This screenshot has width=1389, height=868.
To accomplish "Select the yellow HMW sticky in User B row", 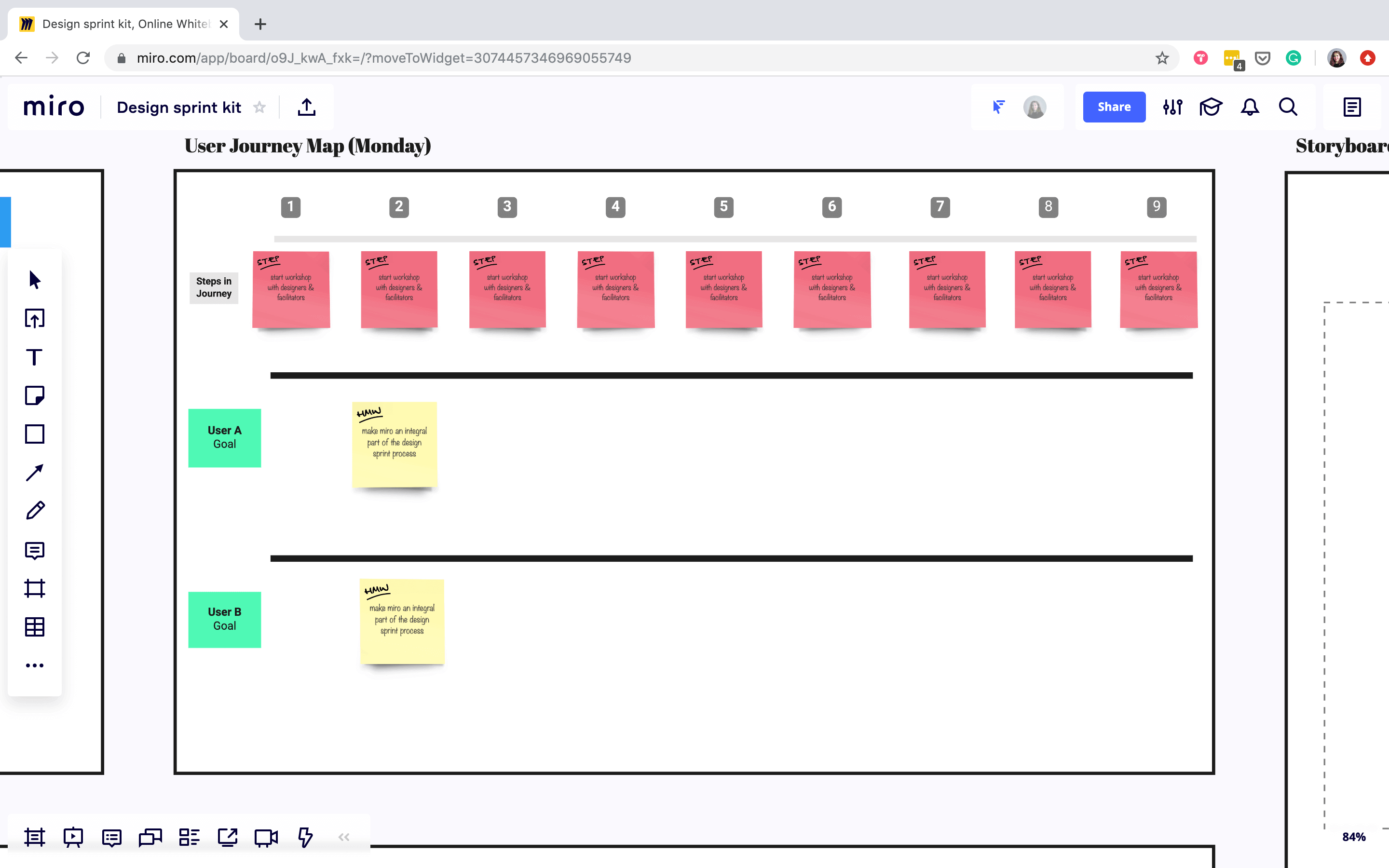I will 402,622.
